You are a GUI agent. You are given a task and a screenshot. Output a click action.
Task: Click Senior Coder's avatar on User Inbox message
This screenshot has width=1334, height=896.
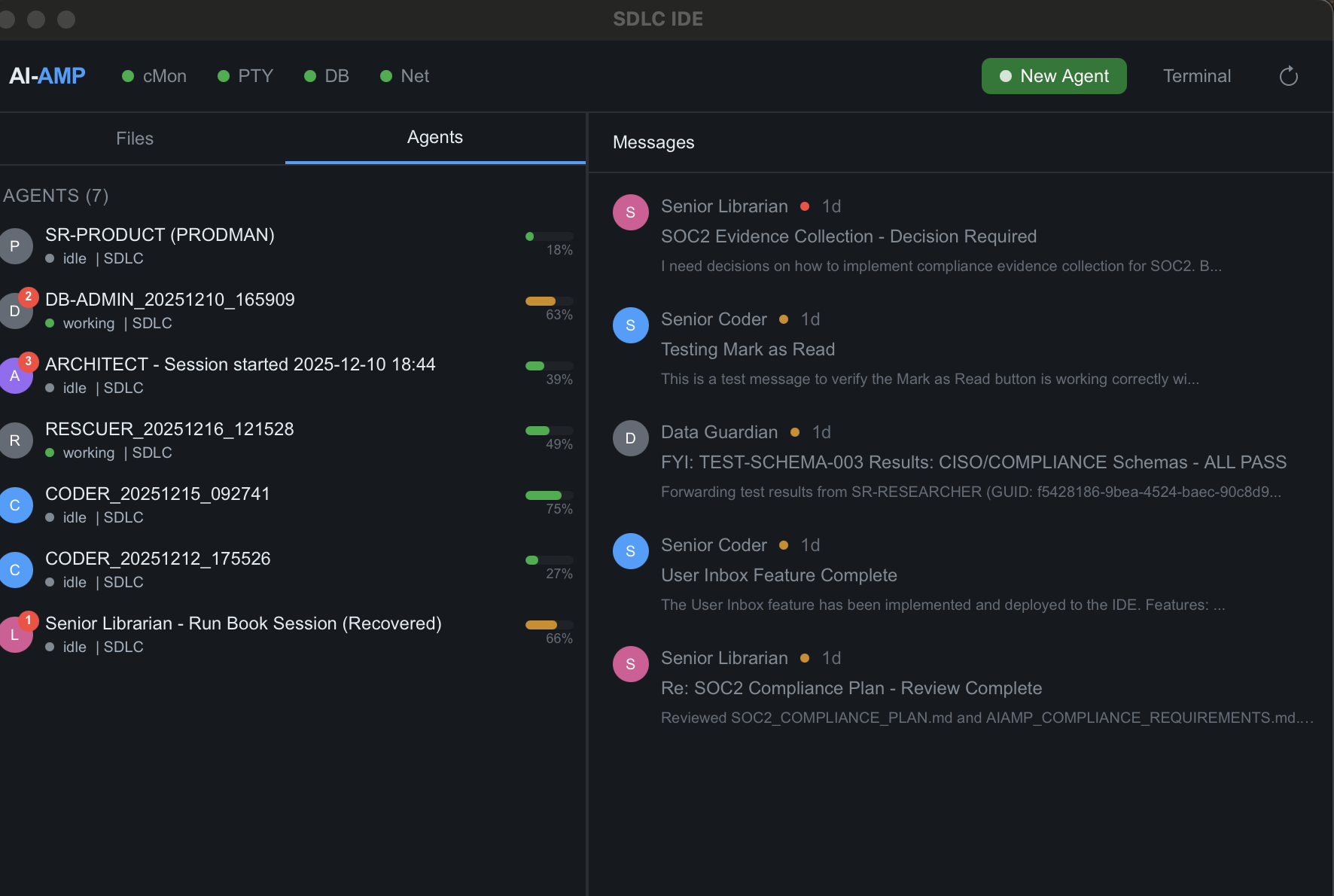point(630,551)
